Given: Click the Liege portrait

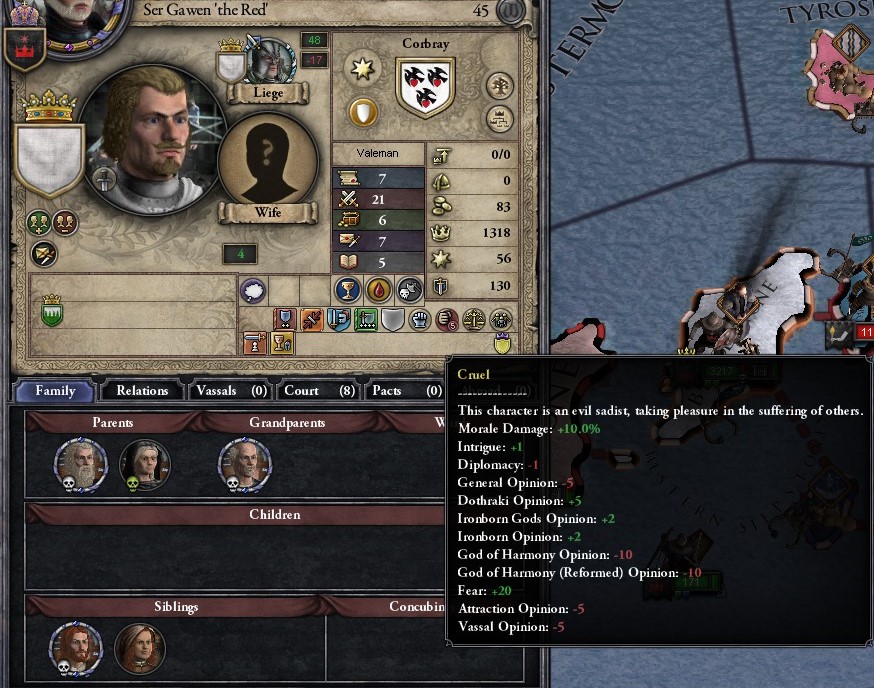Looking at the screenshot, I should pos(270,60).
